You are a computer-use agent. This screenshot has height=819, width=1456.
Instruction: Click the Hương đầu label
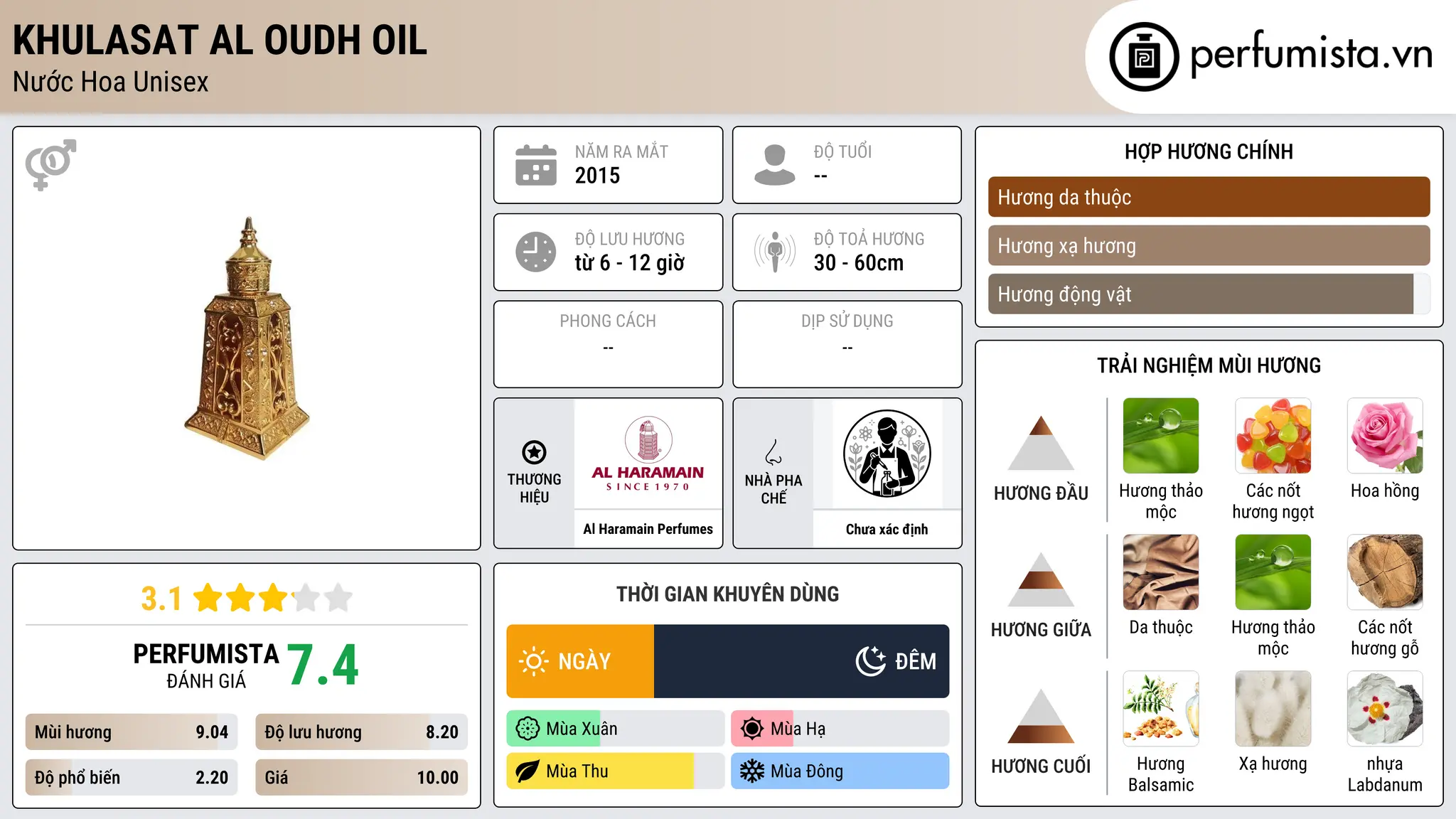pos(1041,493)
